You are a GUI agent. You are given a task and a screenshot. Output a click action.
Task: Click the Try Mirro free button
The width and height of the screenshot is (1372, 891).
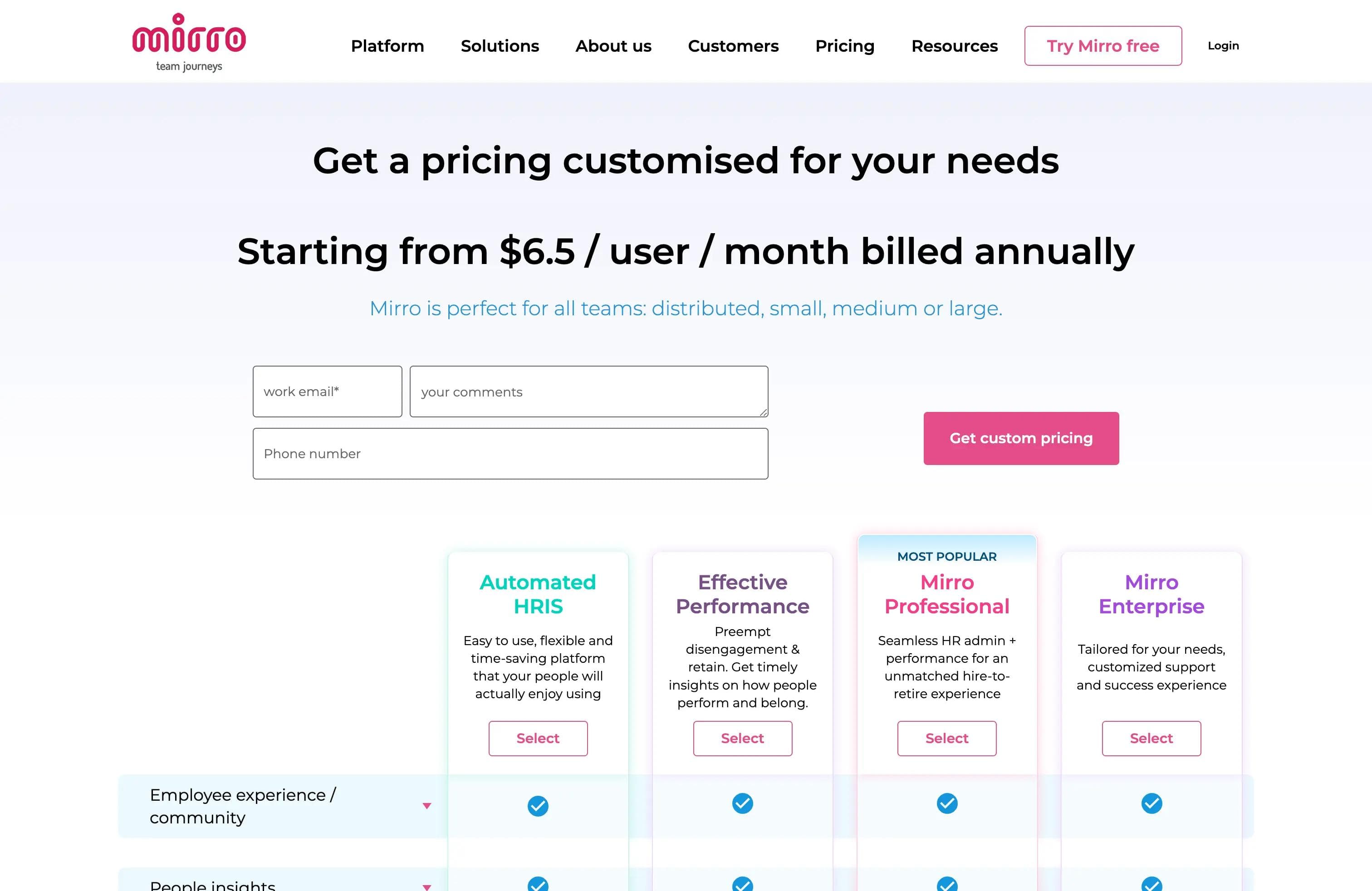[x=1102, y=45]
